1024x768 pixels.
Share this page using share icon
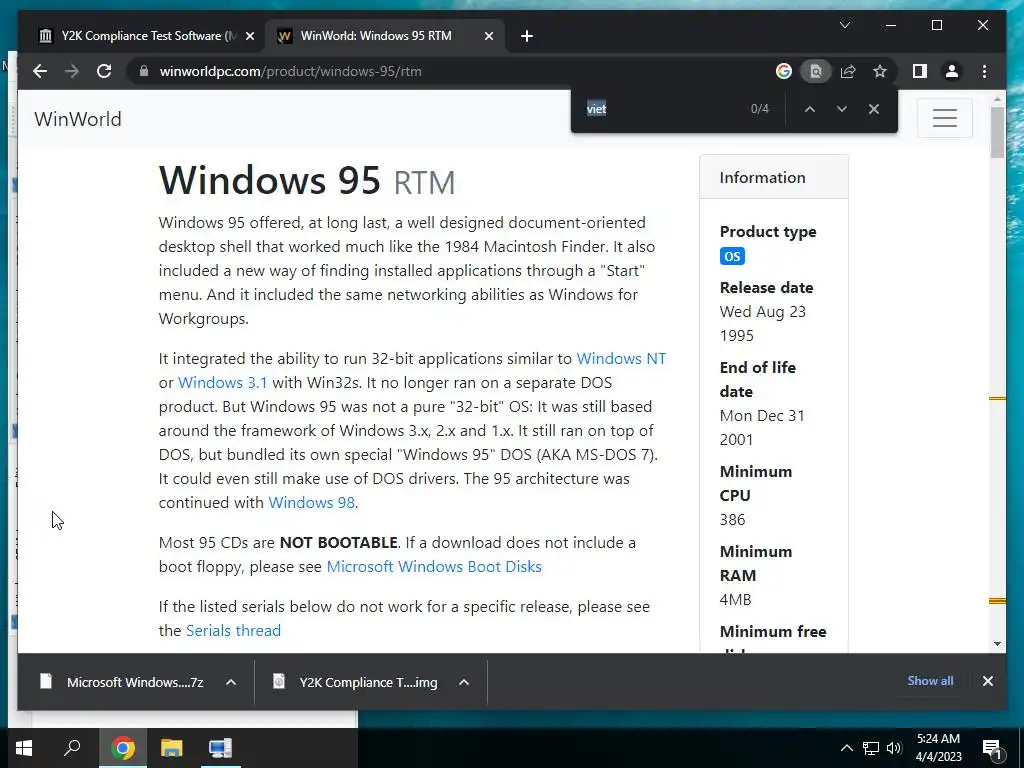(848, 71)
